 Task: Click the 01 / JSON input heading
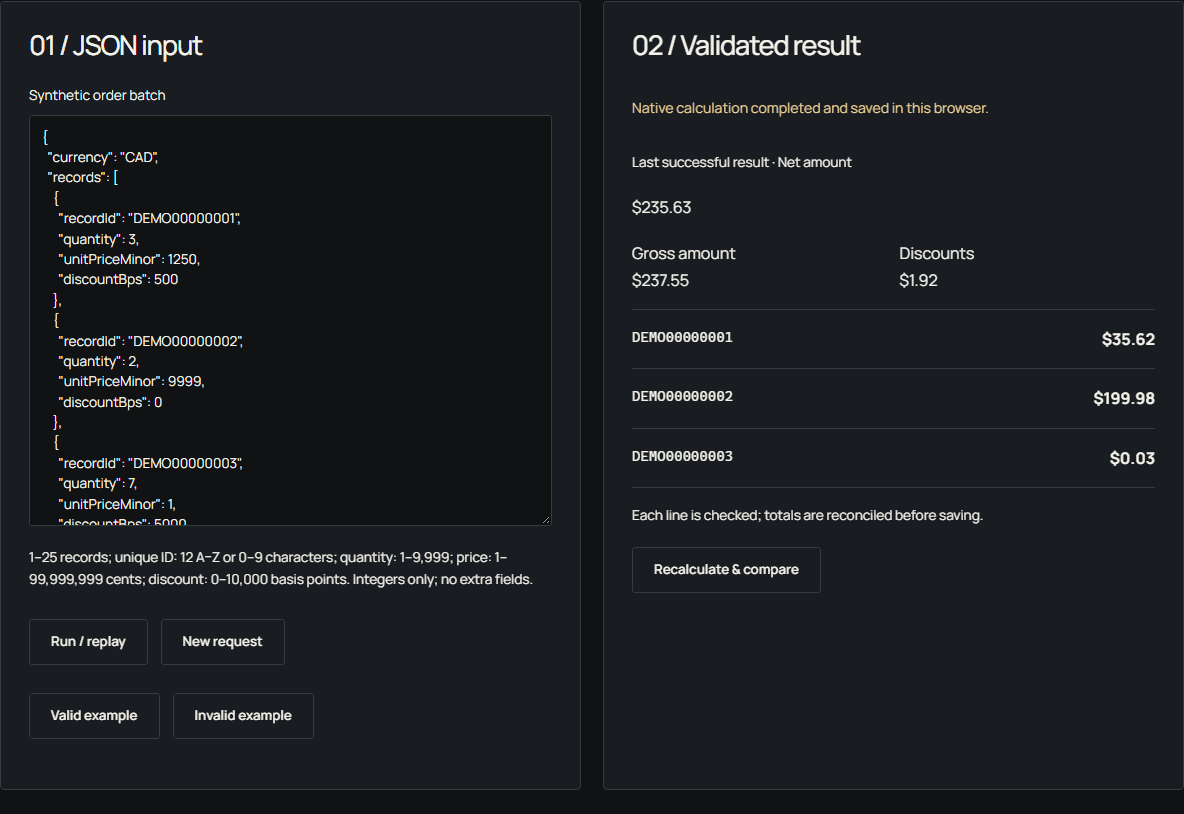[x=116, y=46]
